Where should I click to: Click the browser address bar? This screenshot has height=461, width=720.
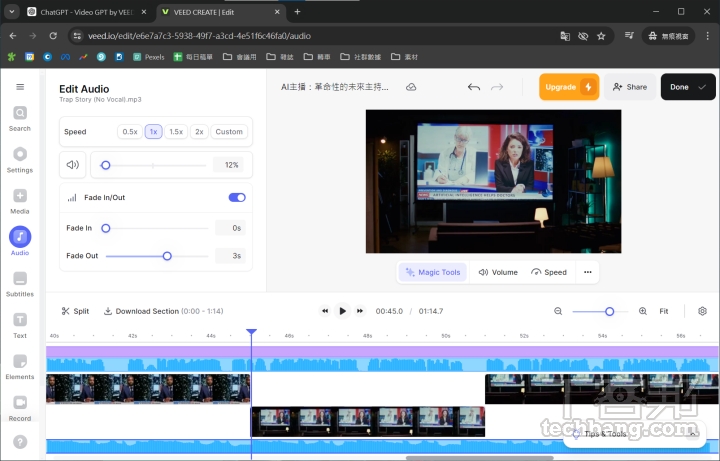click(x=317, y=36)
